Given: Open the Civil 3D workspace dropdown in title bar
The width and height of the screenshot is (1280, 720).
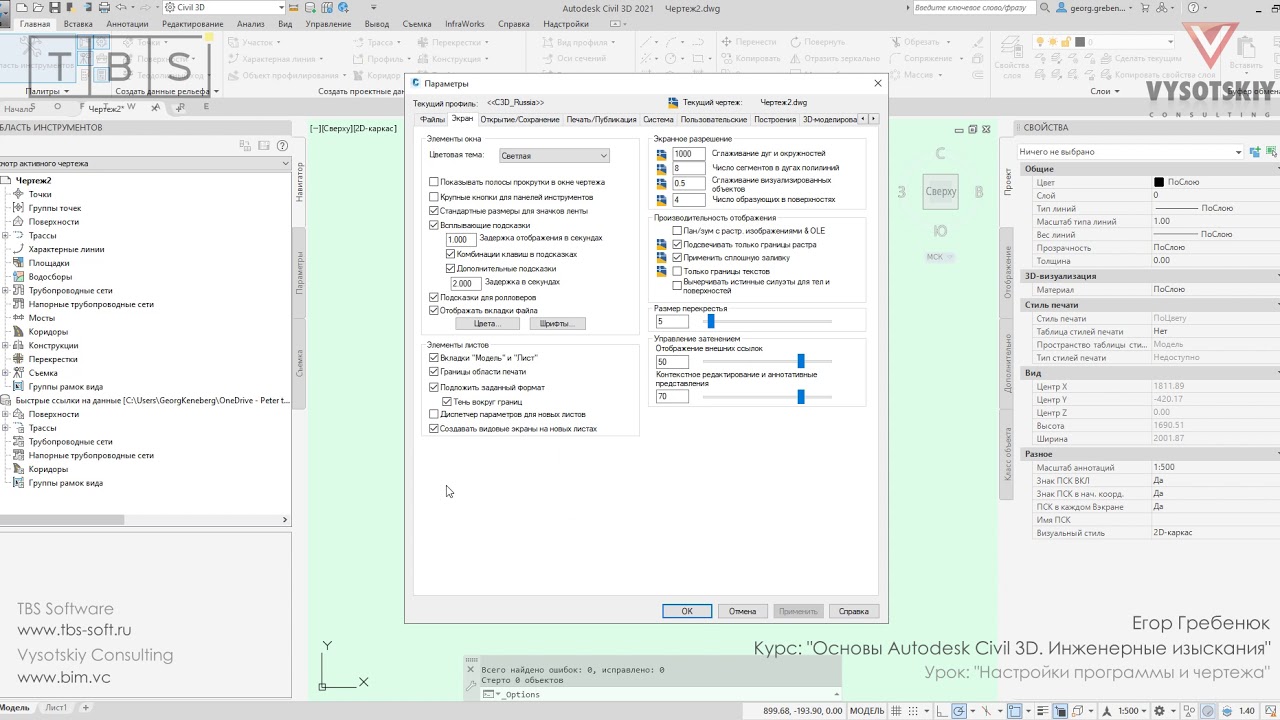Looking at the screenshot, I should point(224,7).
